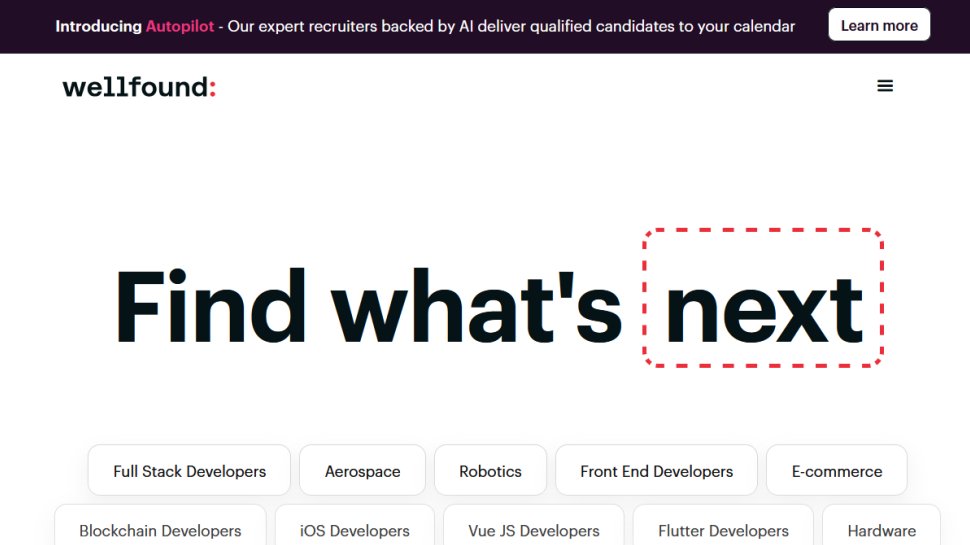Viewport: 970px width, 545px height.
Task: Click the word Find in the headline
Action: pyautogui.click(x=210, y=305)
